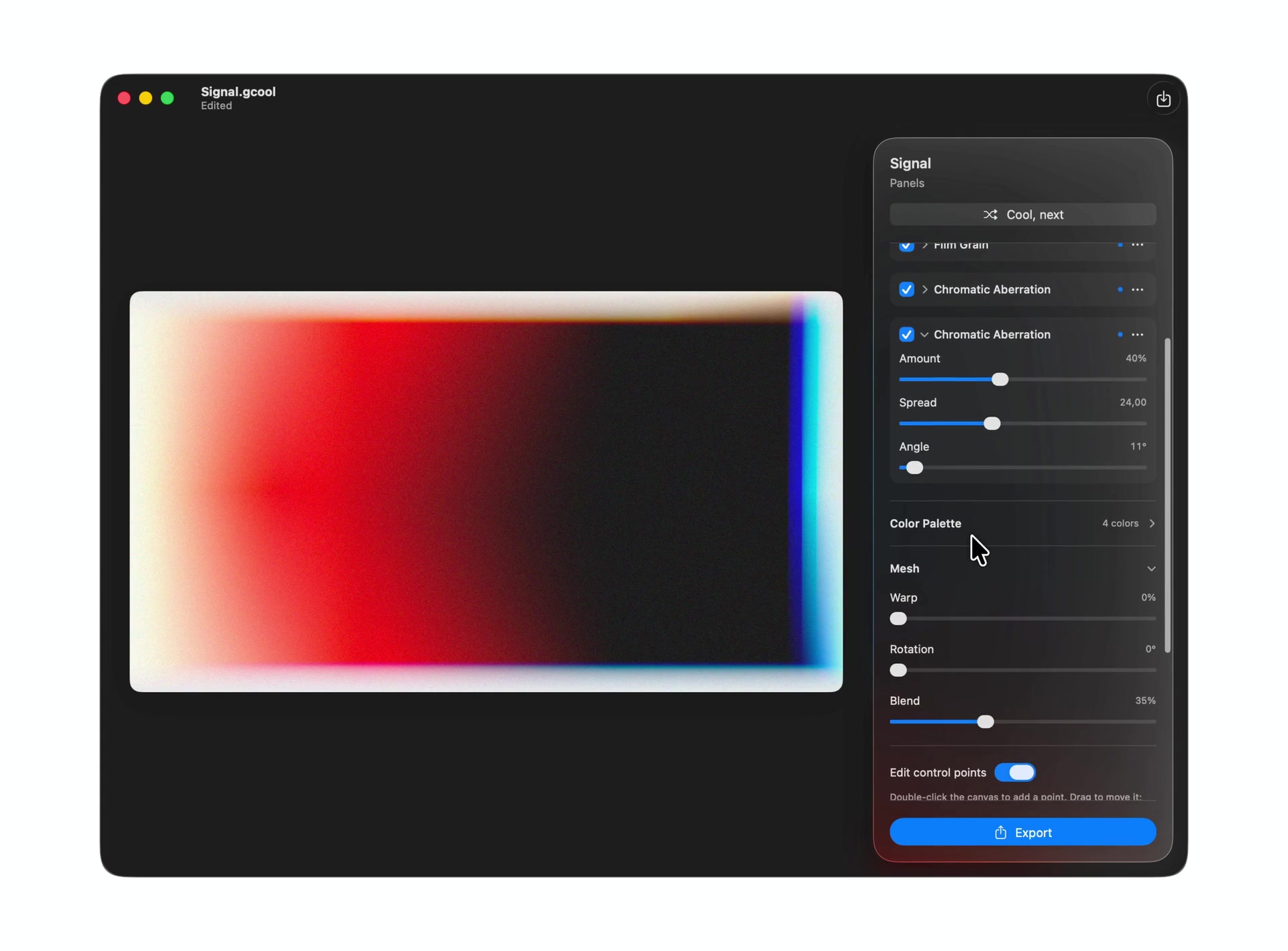Viewport: 1288px width, 951px height.
Task: Open expanded Chromatic Aberration options menu
Action: (1137, 335)
